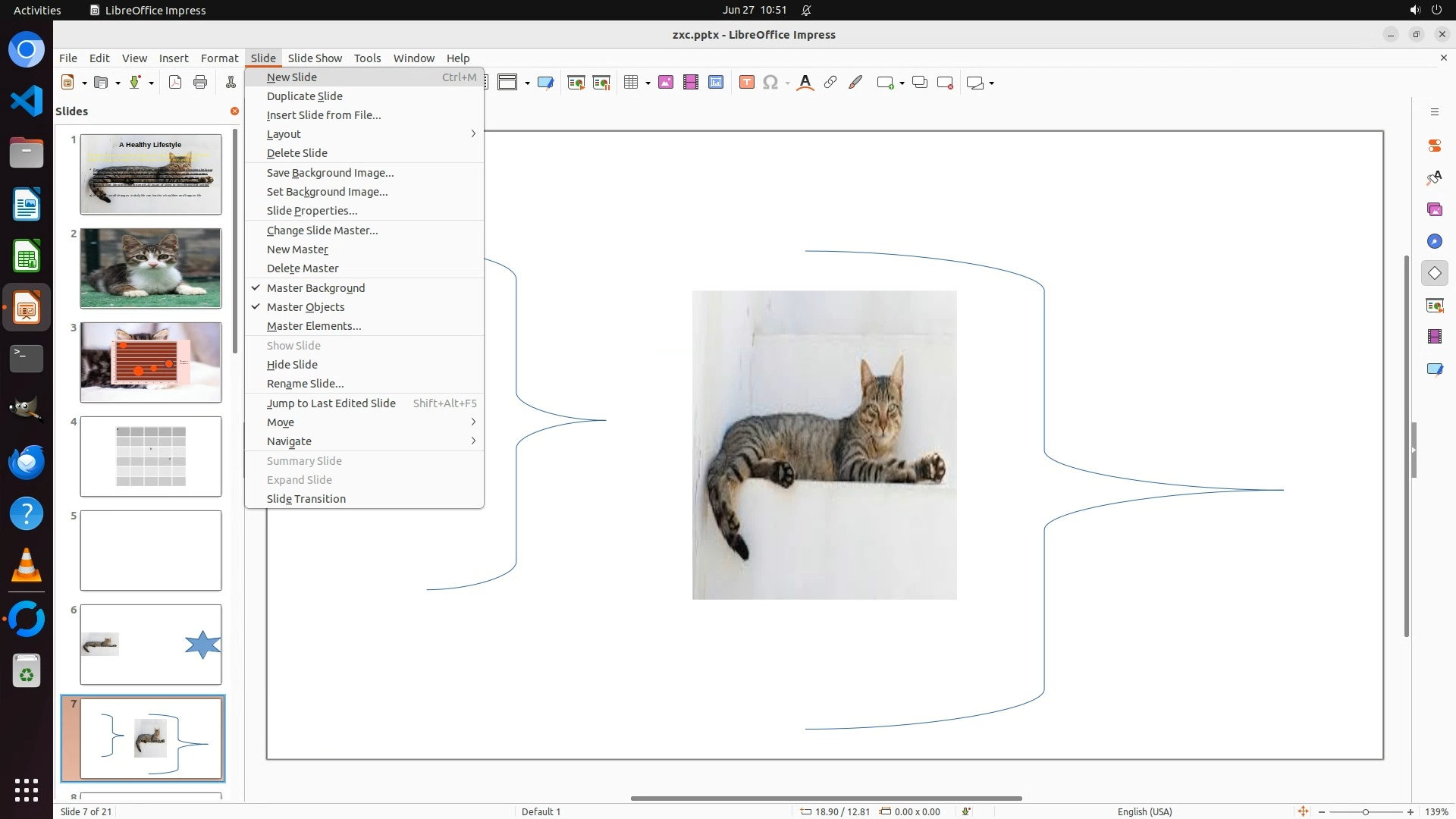Select the slide 2 kitten thumbnail
The image size is (1456, 819).
(151, 268)
